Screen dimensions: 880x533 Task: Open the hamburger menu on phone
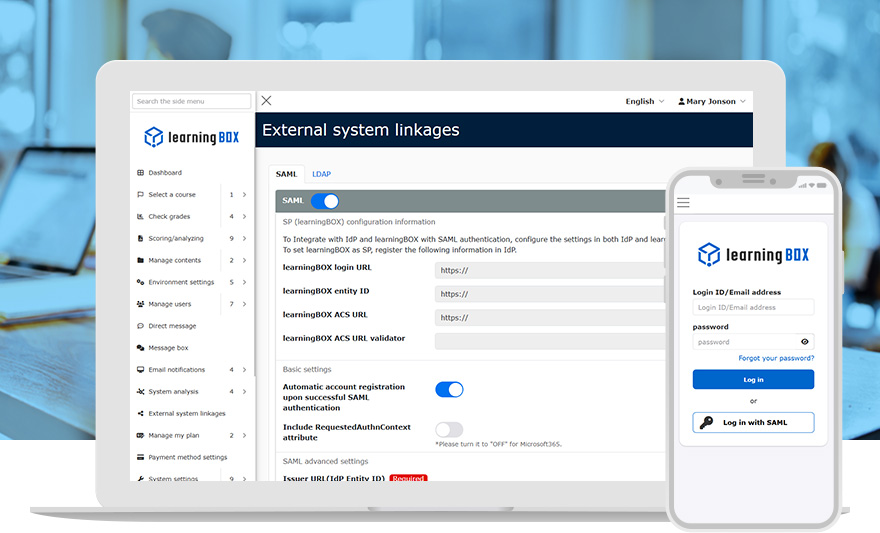[x=684, y=203]
